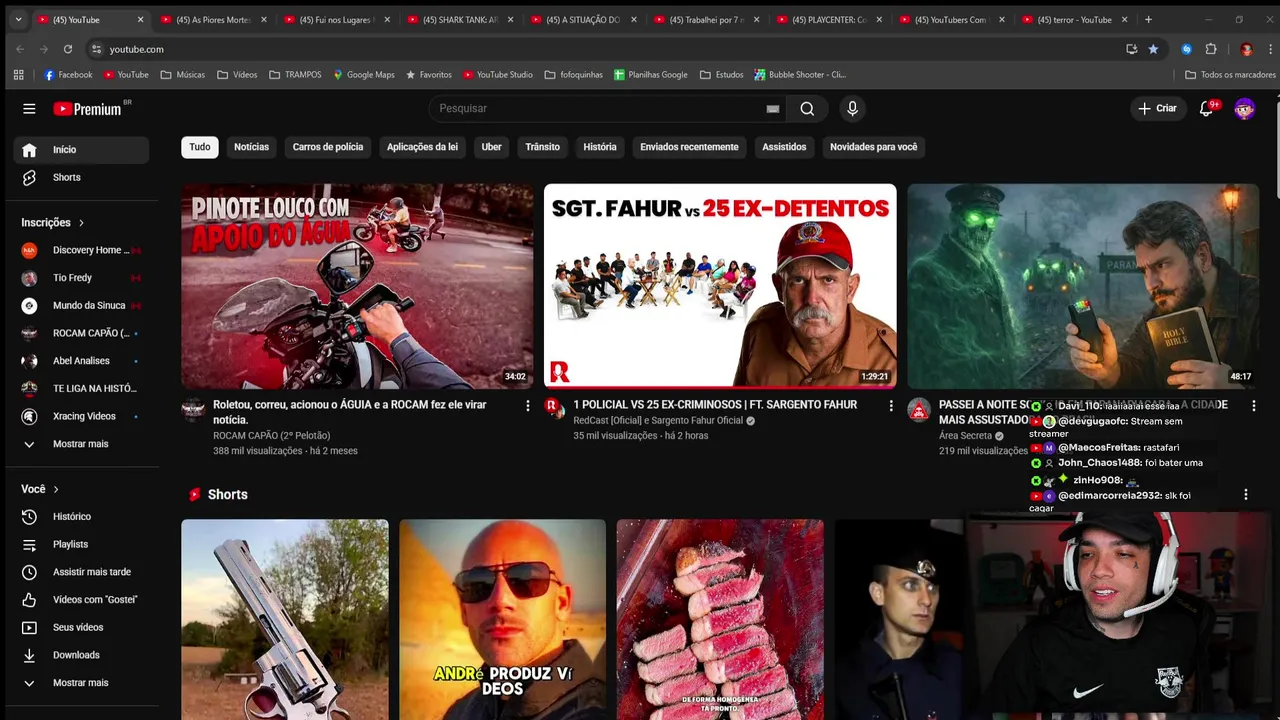Select the Carros de polícia chip
The width and height of the screenshot is (1280, 720).
click(x=327, y=147)
